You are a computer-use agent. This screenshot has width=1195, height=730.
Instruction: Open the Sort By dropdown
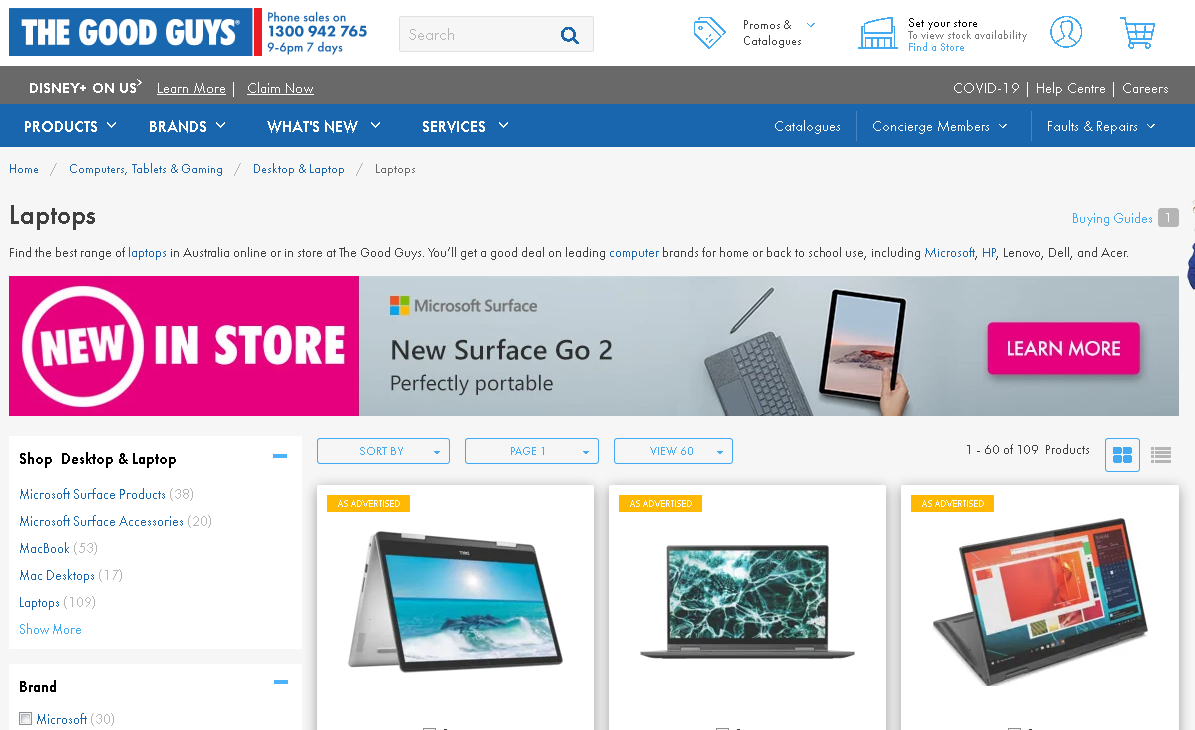coord(383,451)
